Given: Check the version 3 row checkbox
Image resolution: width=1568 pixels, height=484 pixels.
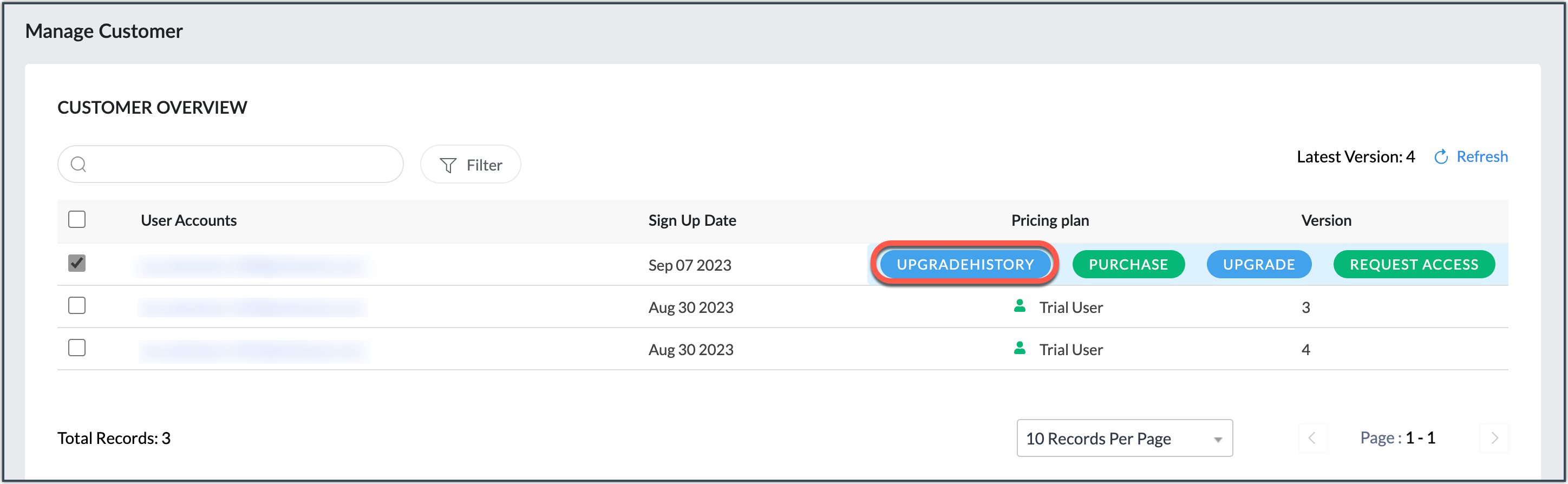Looking at the screenshot, I should pyautogui.click(x=77, y=305).
